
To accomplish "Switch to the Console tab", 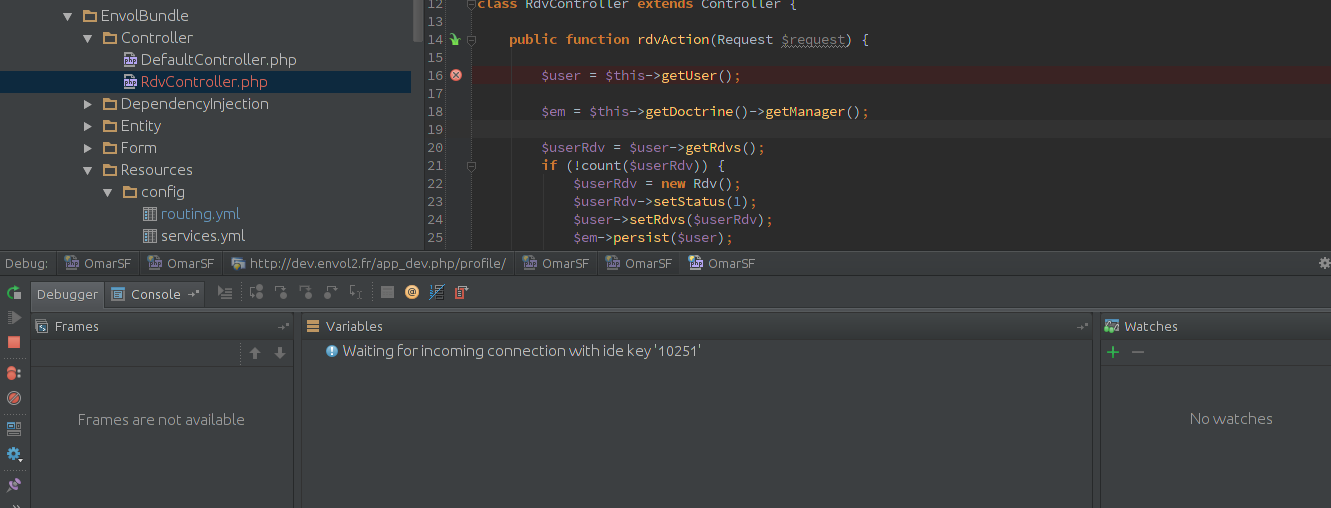I will click(x=155, y=294).
